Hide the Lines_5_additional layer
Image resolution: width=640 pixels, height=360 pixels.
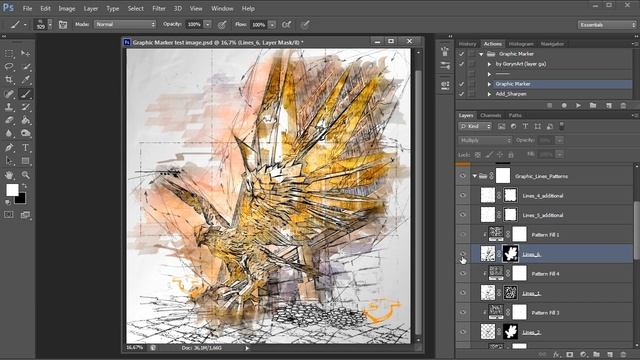pyautogui.click(x=462, y=215)
